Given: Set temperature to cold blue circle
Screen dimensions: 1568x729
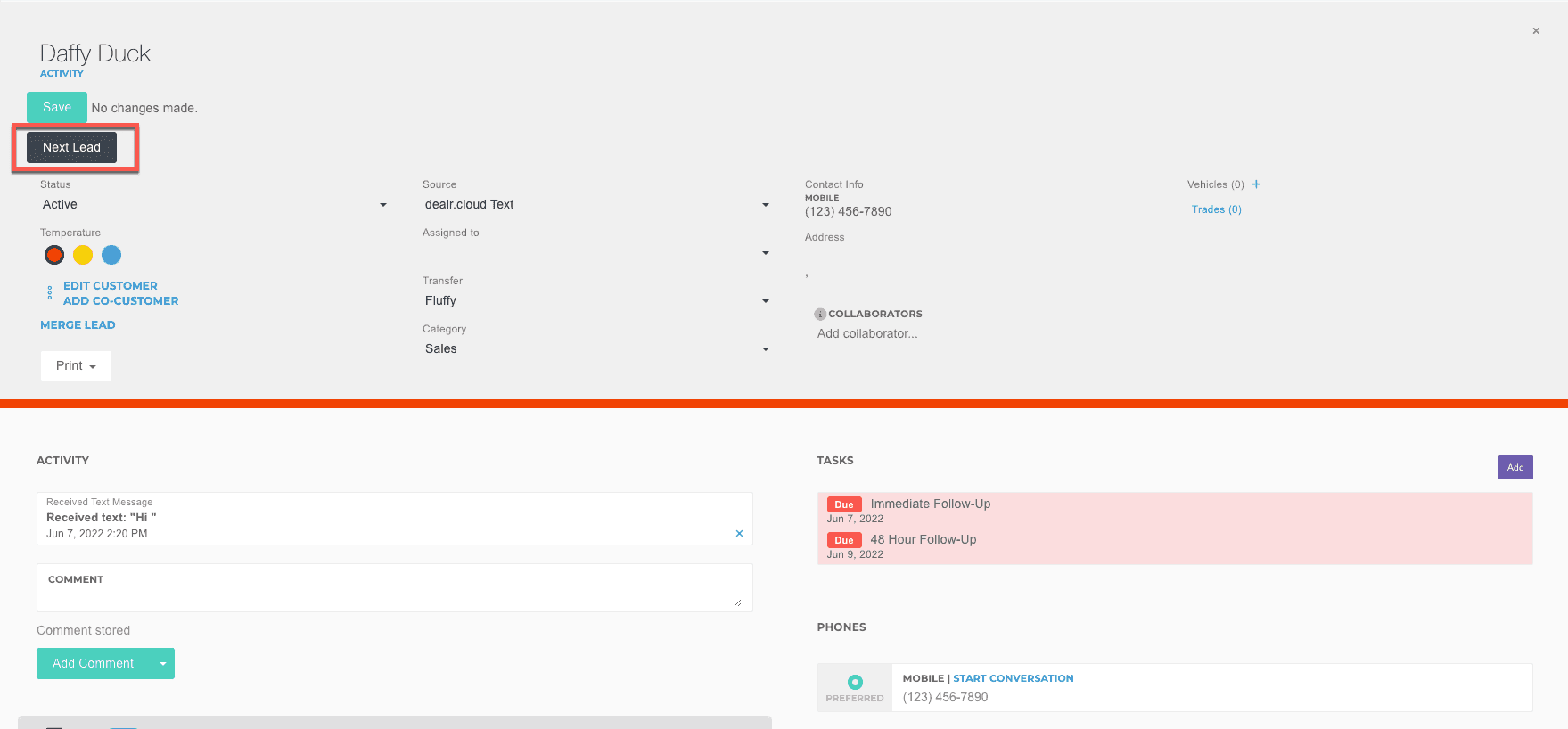Looking at the screenshot, I should pos(111,255).
